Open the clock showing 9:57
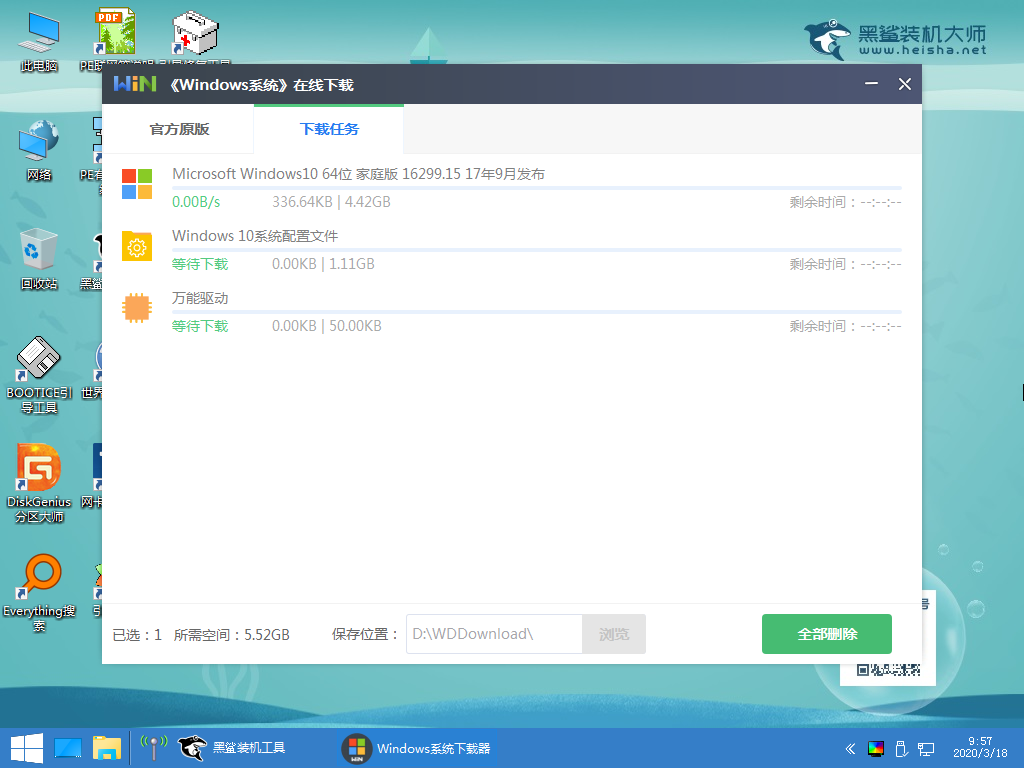The image size is (1024, 768). pos(980,747)
